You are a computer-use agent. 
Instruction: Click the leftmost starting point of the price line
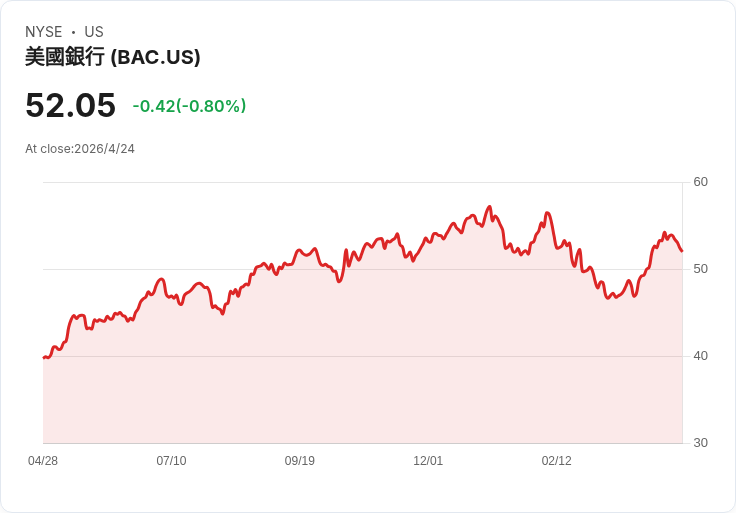point(44,357)
